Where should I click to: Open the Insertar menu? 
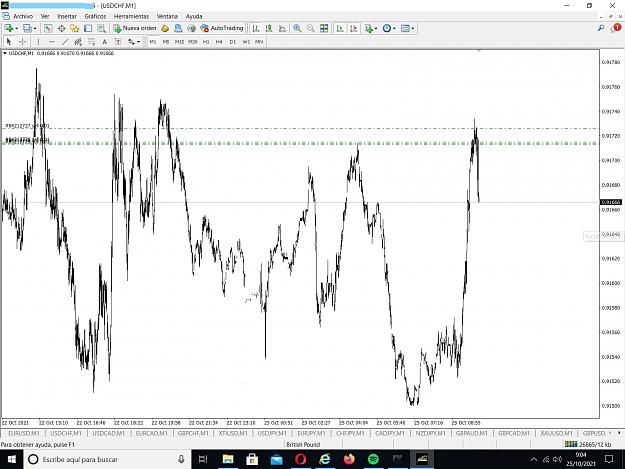tap(67, 16)
